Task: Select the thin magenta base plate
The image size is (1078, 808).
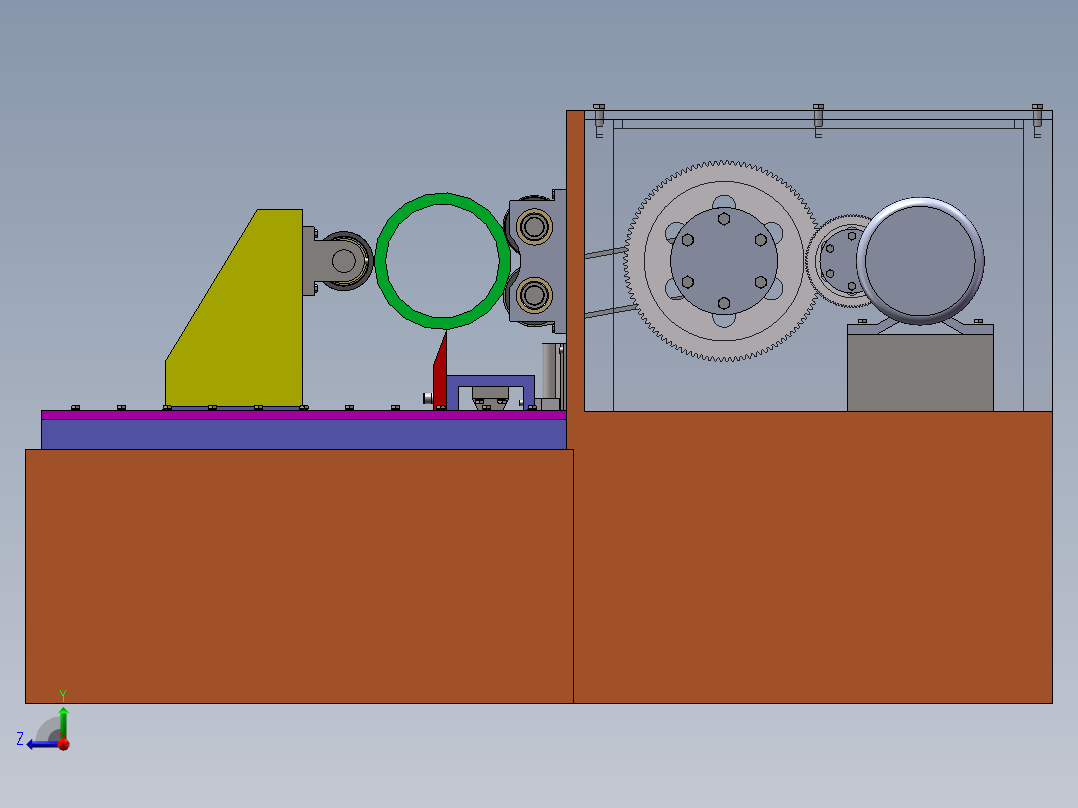Action: 303,415
